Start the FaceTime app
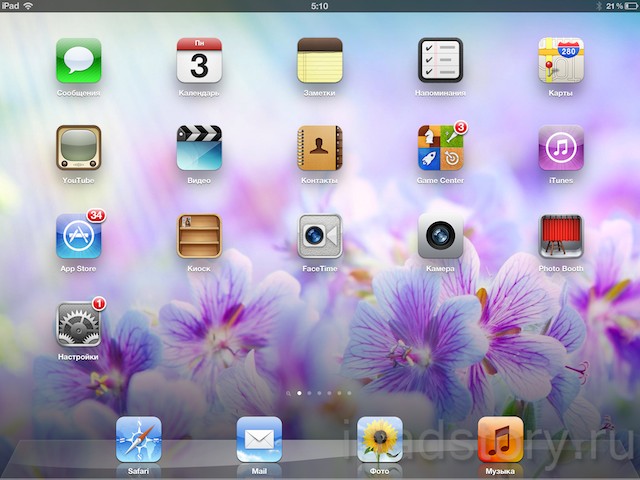This screenshot has height=480, width=640. coord(320,236)
